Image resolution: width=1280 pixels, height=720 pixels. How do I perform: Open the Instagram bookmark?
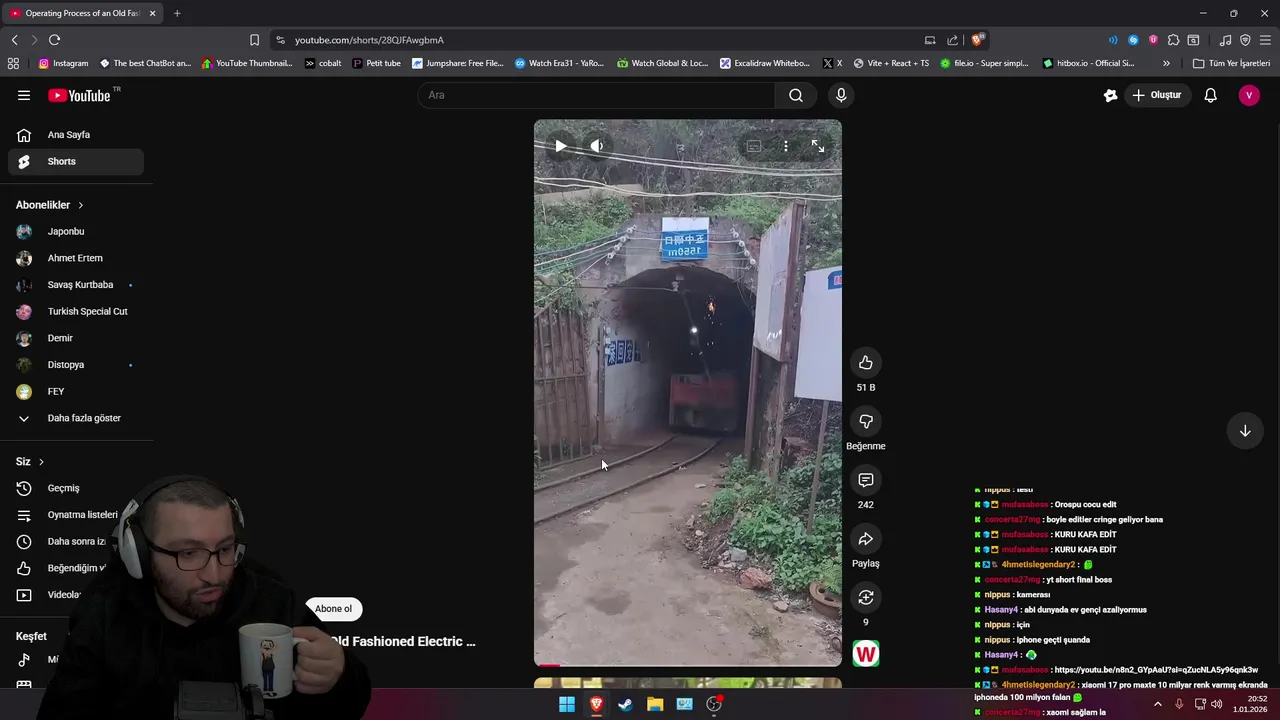63,63
